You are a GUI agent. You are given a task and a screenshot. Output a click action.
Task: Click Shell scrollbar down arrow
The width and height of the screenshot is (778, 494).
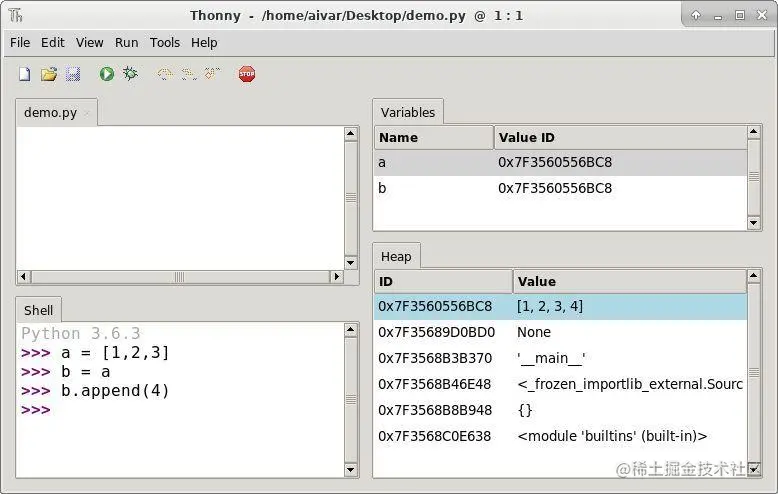[x=351, y=470]
